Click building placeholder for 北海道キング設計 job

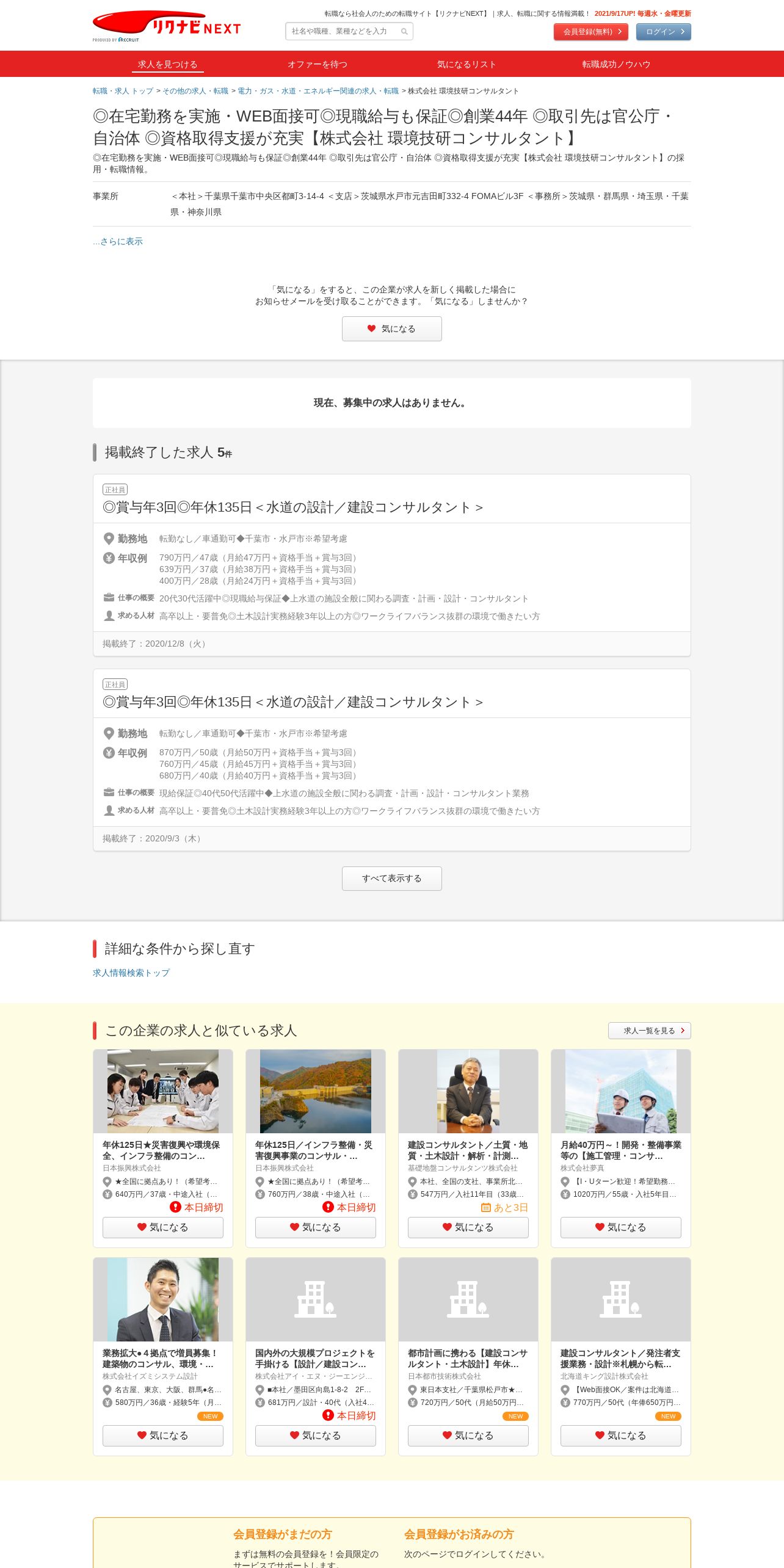point(621,1299)
